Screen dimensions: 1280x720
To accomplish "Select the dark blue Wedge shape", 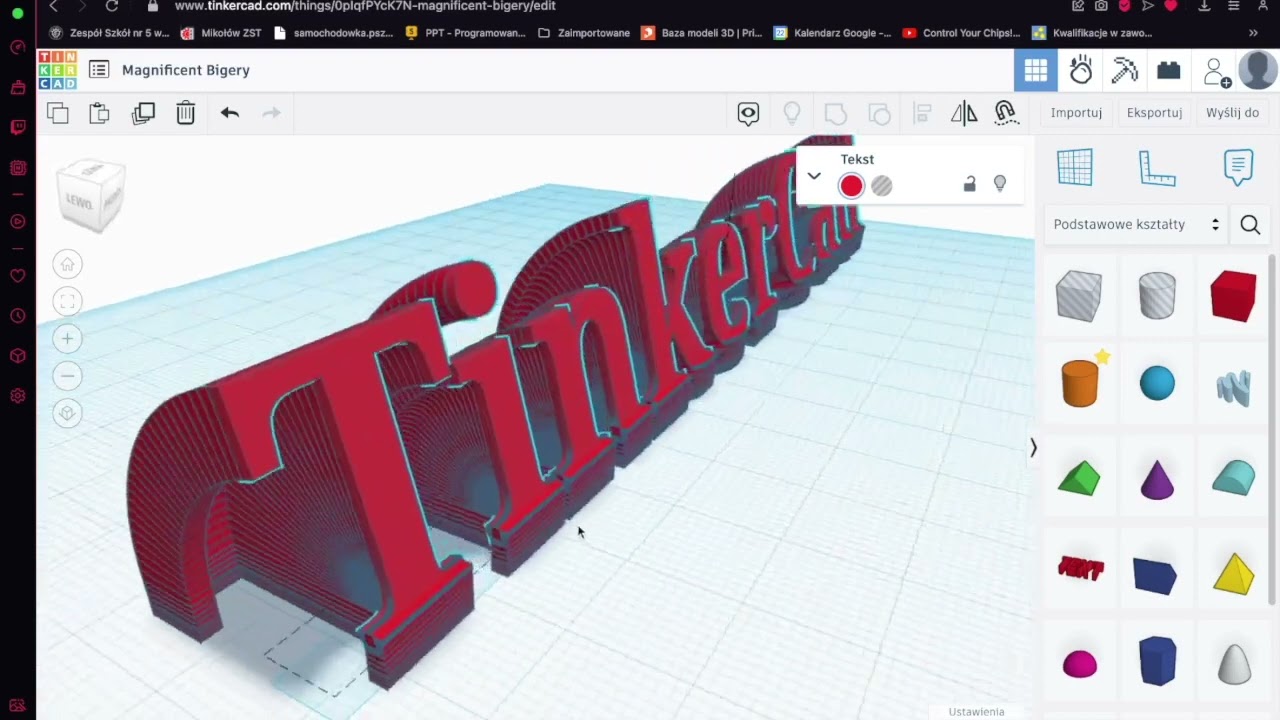I will click(1155, 575).
